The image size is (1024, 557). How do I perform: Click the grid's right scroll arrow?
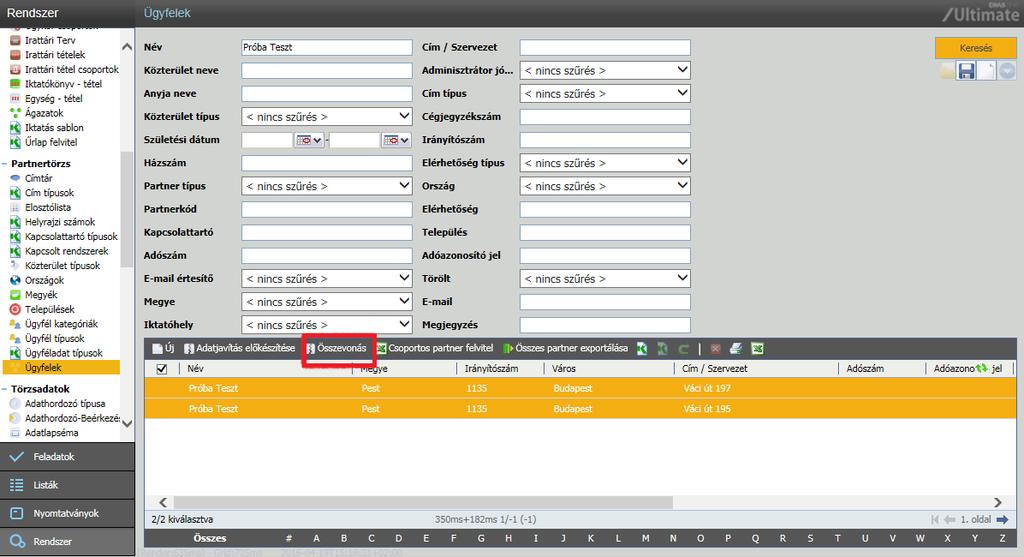[x=998, y=502]
